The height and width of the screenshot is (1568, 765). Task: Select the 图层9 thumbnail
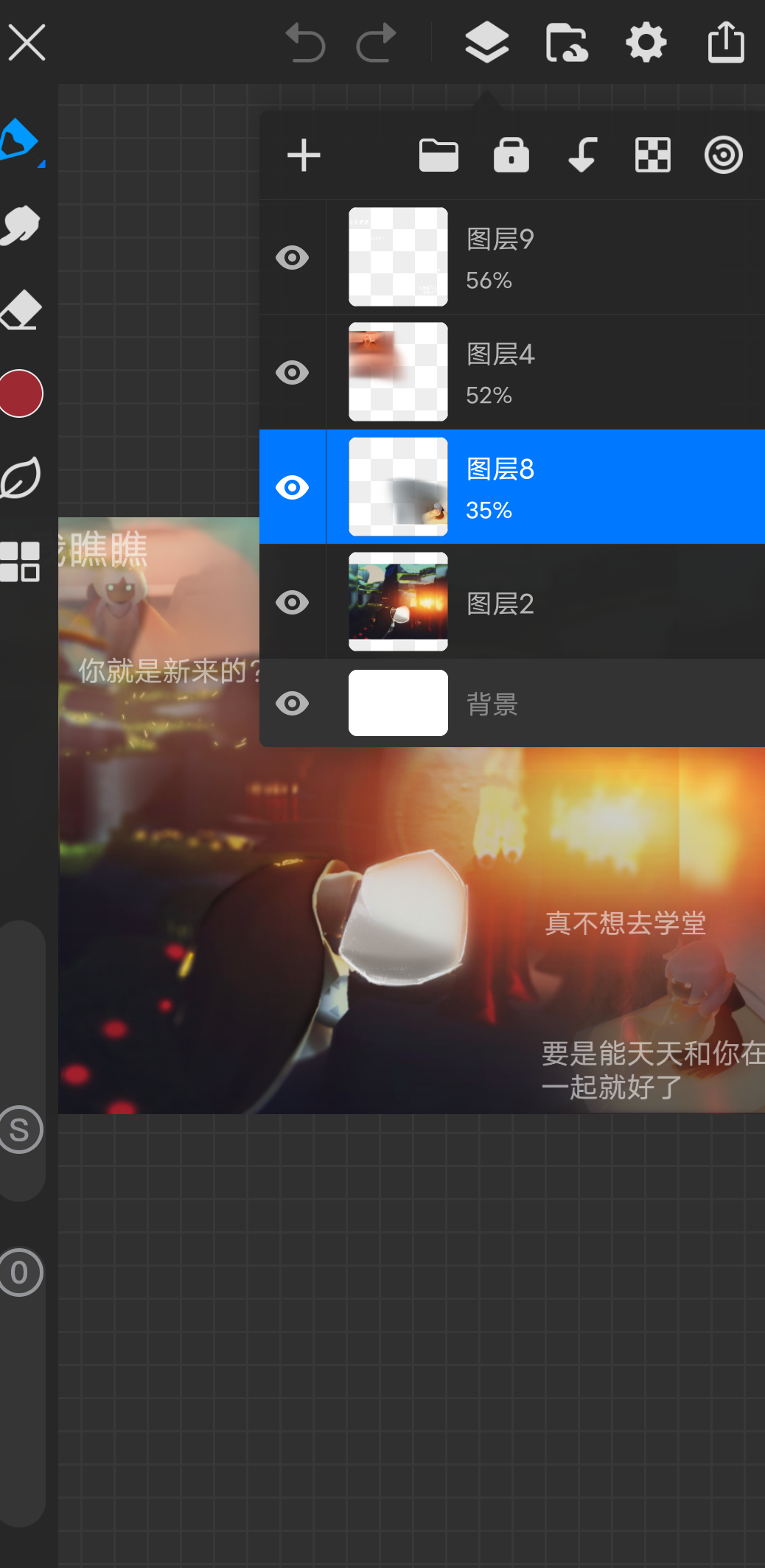pyautogui.click(x=398, y=256)
